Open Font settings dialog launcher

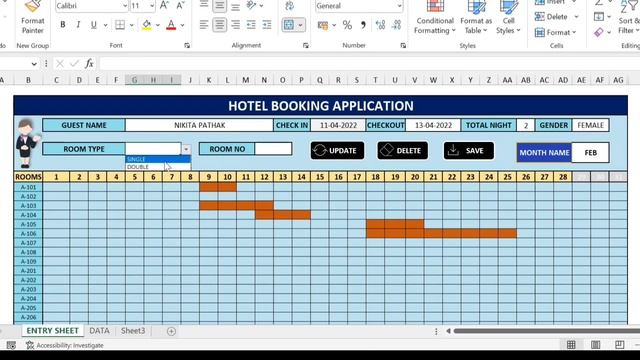[x=187, y=46]
